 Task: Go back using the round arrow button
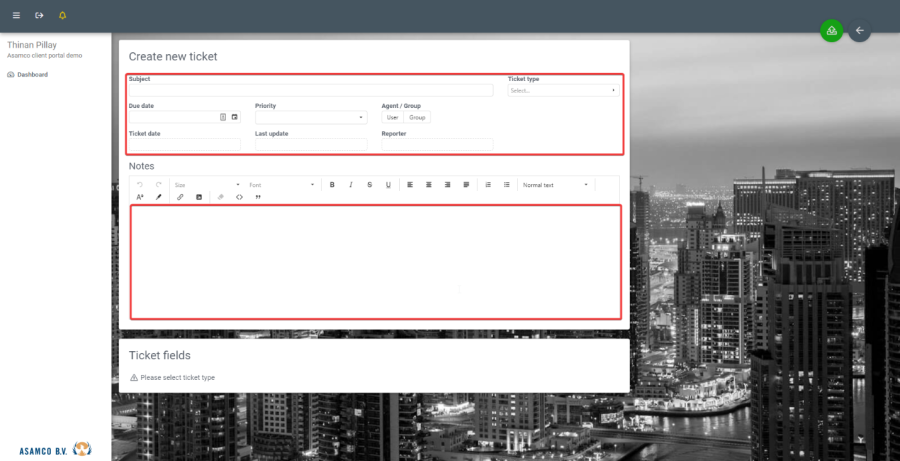[x=859, y=30]
